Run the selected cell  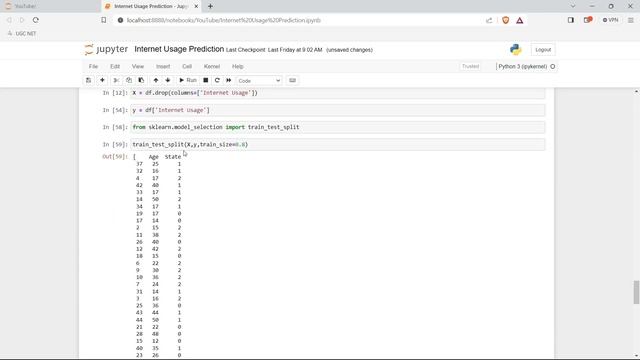(x=188, y=80)
